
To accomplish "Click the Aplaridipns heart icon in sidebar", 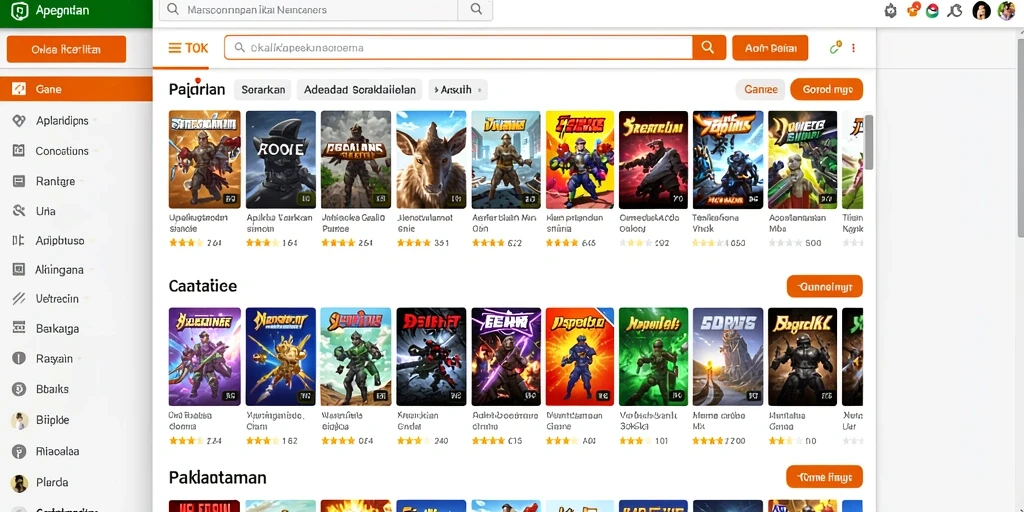I will (x=19, y=120).
